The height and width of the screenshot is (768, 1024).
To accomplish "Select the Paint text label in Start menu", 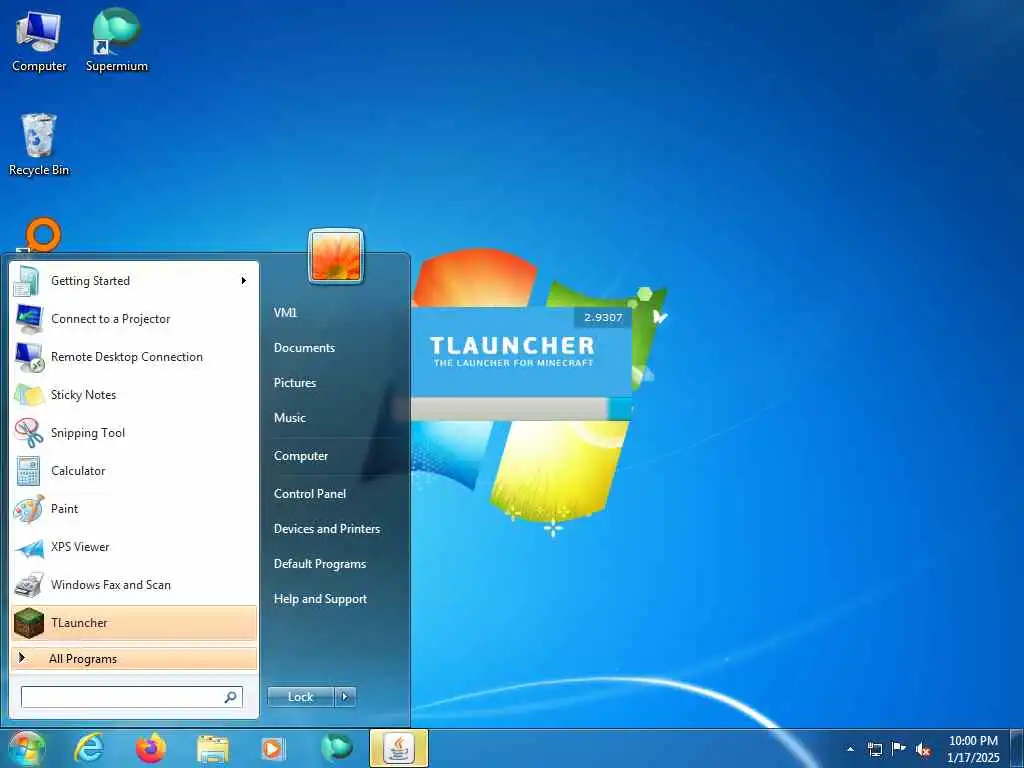I will pos(64,509).
